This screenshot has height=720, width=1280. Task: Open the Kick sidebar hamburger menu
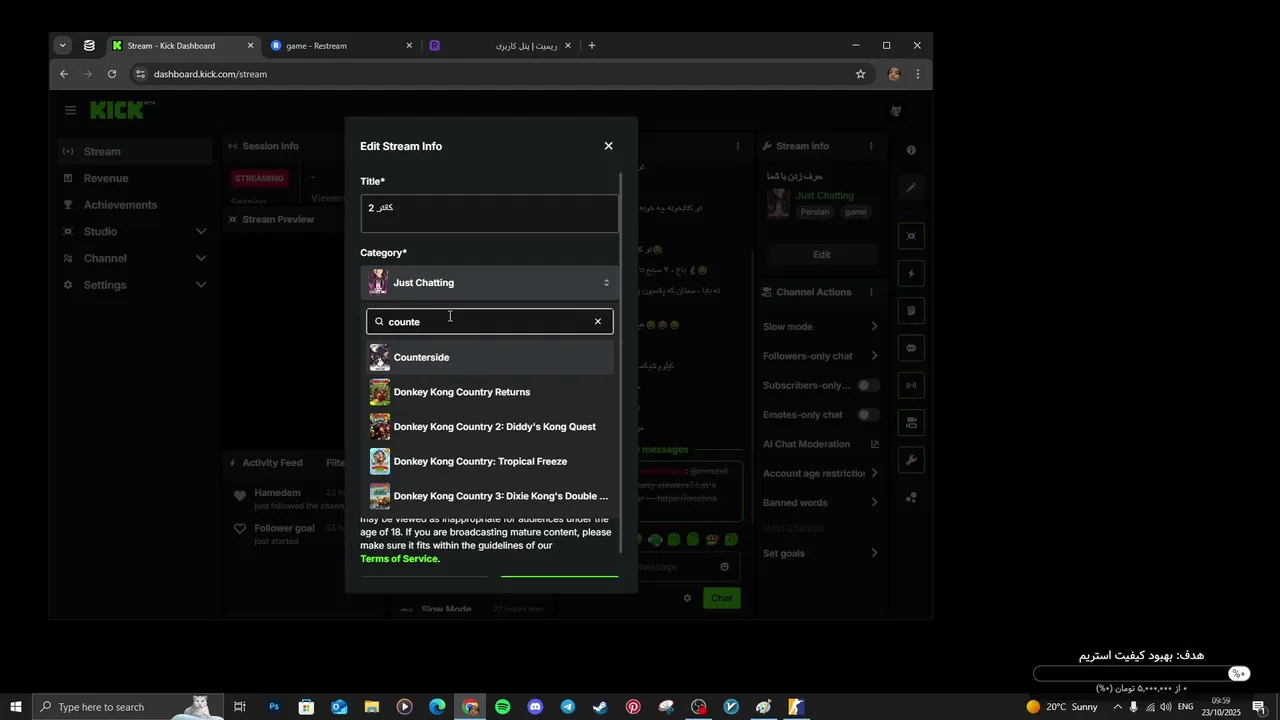(70, 111)
